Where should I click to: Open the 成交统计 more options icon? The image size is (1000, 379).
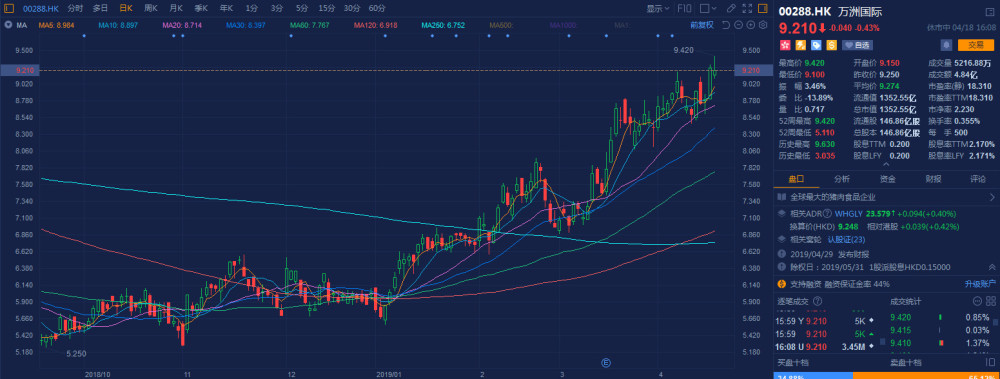click(x=976, y=301)
